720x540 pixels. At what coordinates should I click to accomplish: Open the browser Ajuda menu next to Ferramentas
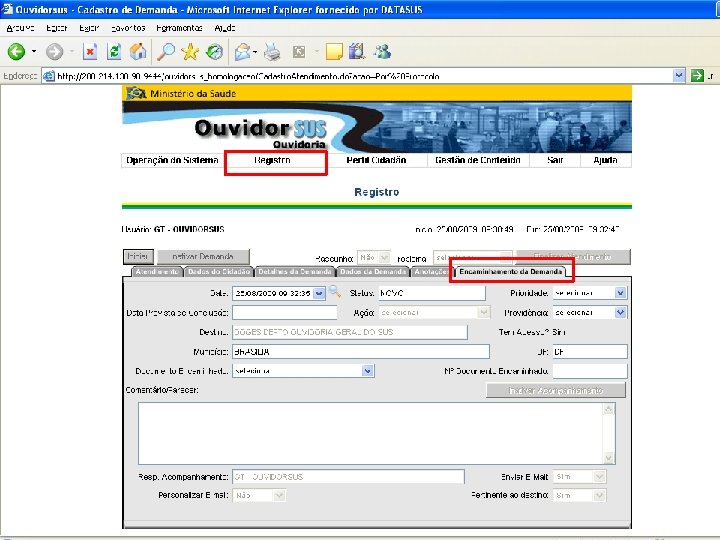coord(225,28)
